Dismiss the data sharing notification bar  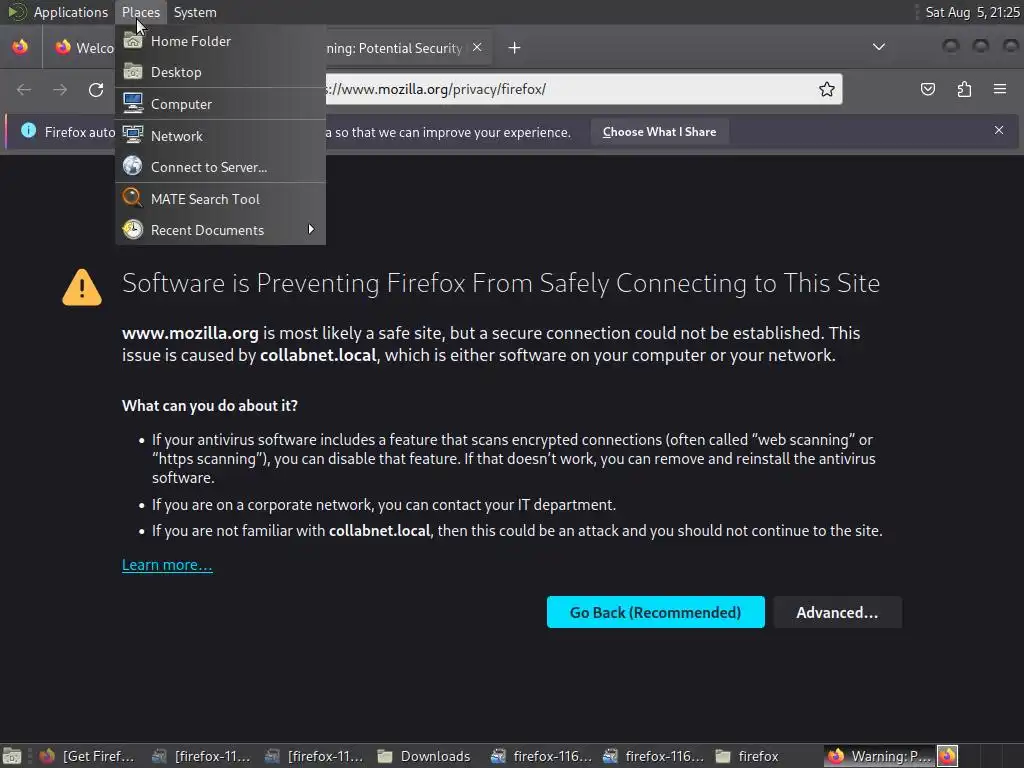[x=999, y=130]
